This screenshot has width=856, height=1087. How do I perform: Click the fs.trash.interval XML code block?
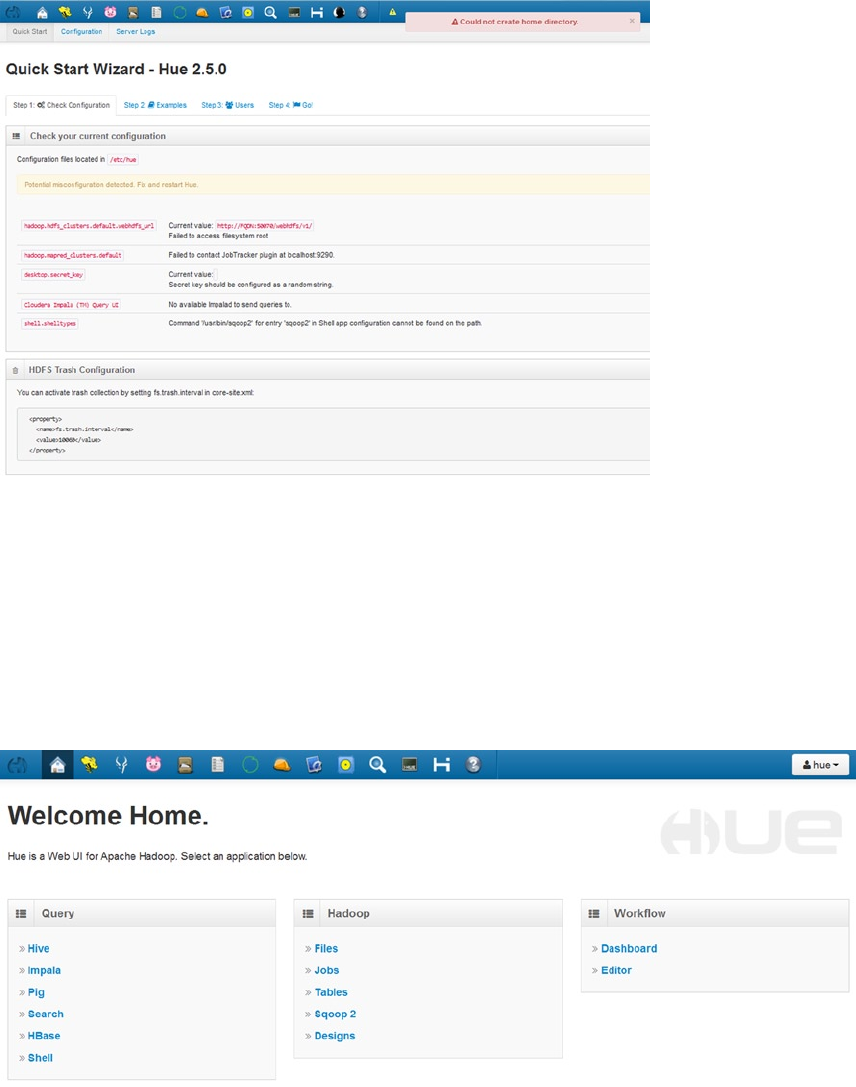(333, 435)
